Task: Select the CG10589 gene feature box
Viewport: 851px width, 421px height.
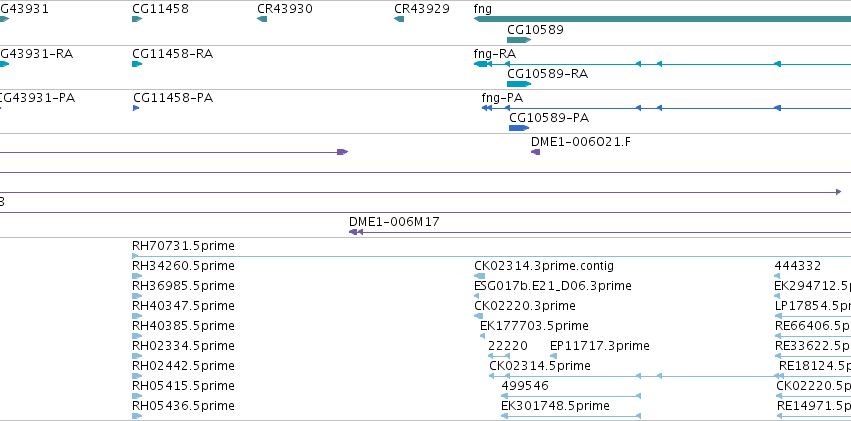Action: tap(519, 40)
